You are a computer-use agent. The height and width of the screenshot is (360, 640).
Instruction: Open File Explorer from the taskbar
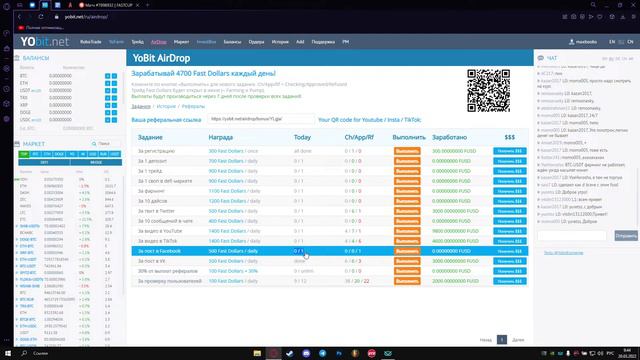point(257,353)
